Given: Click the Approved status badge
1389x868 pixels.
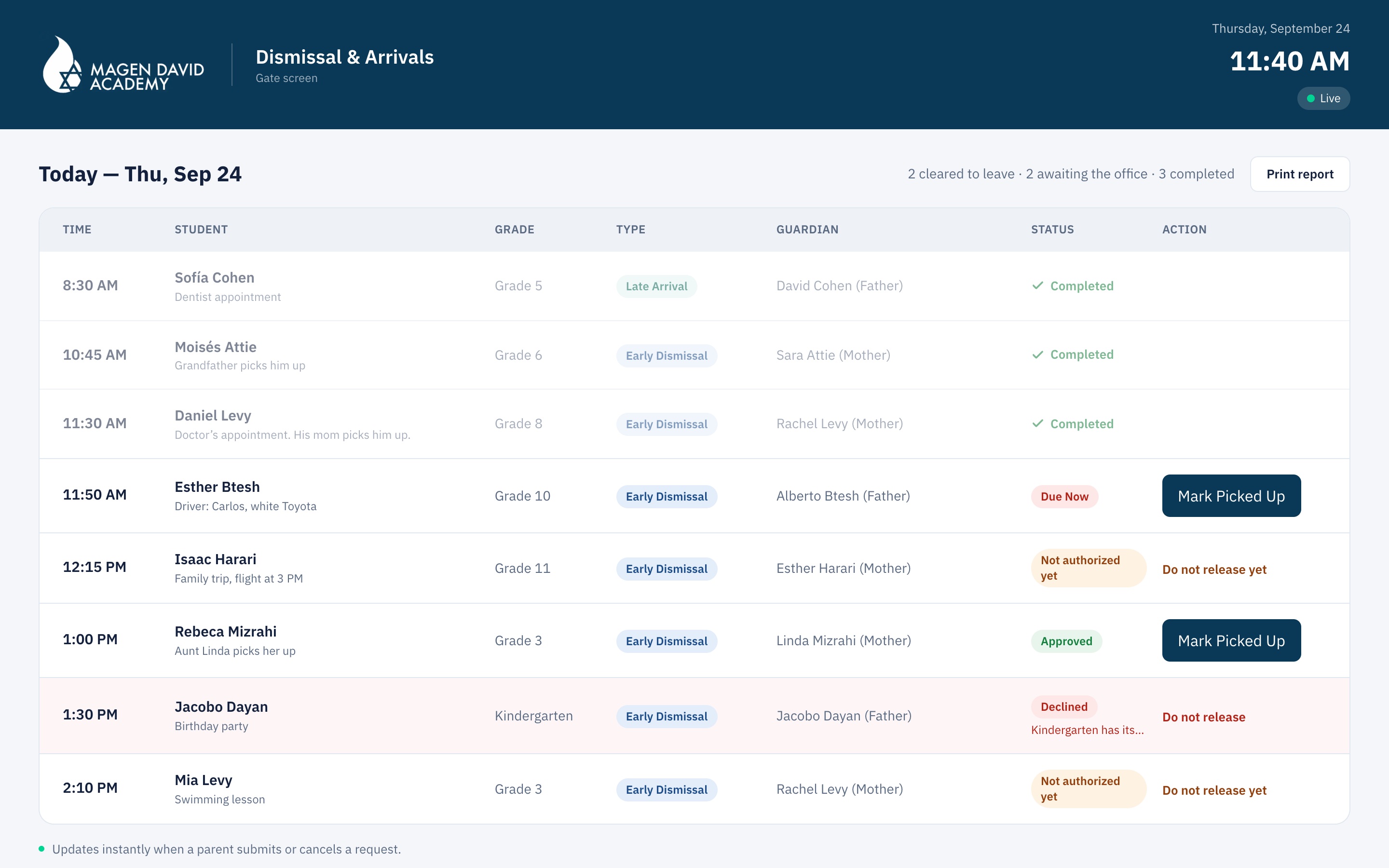Looking at the screenshot, I should tap(1066, 641).
